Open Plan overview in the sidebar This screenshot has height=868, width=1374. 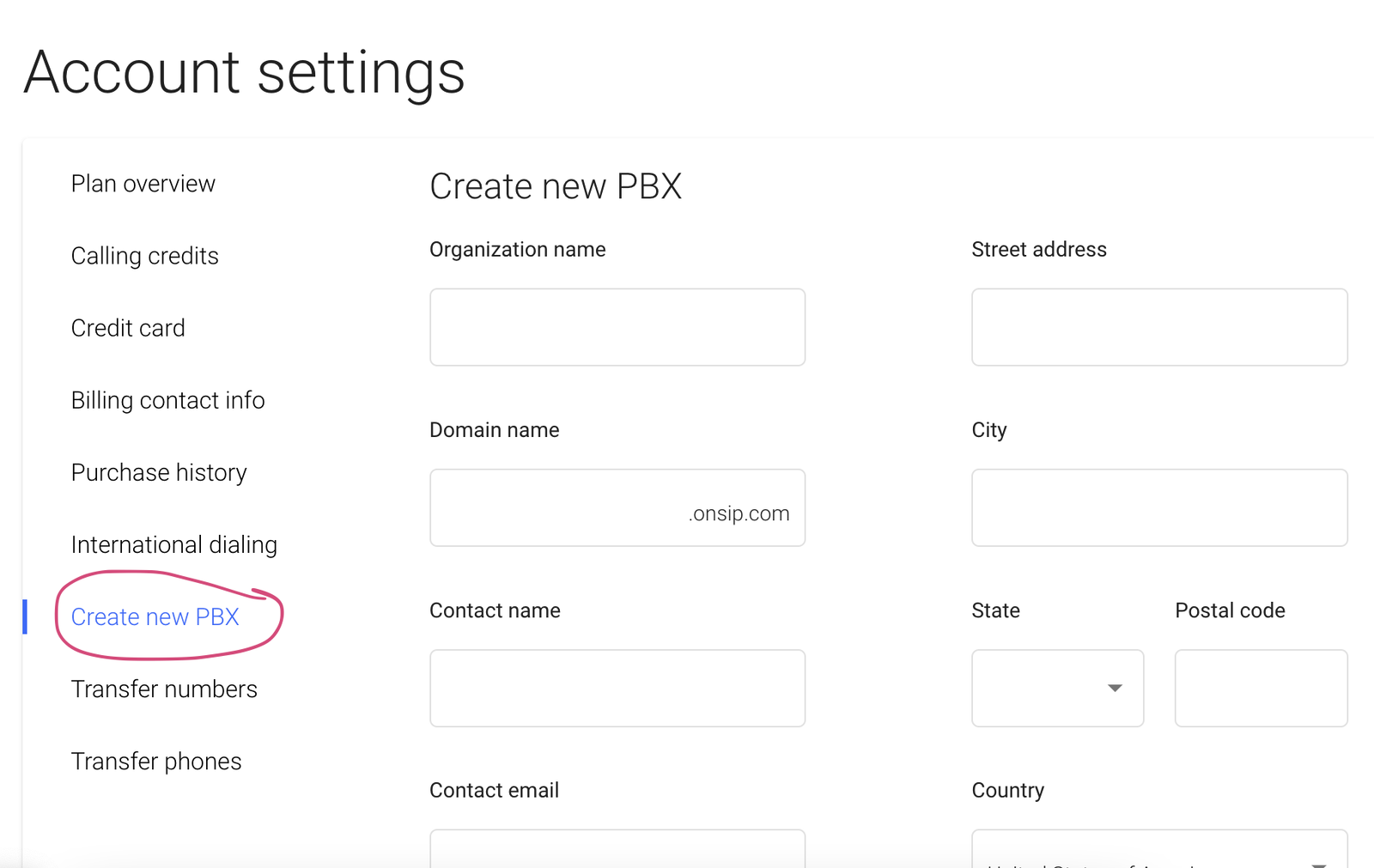143,184
